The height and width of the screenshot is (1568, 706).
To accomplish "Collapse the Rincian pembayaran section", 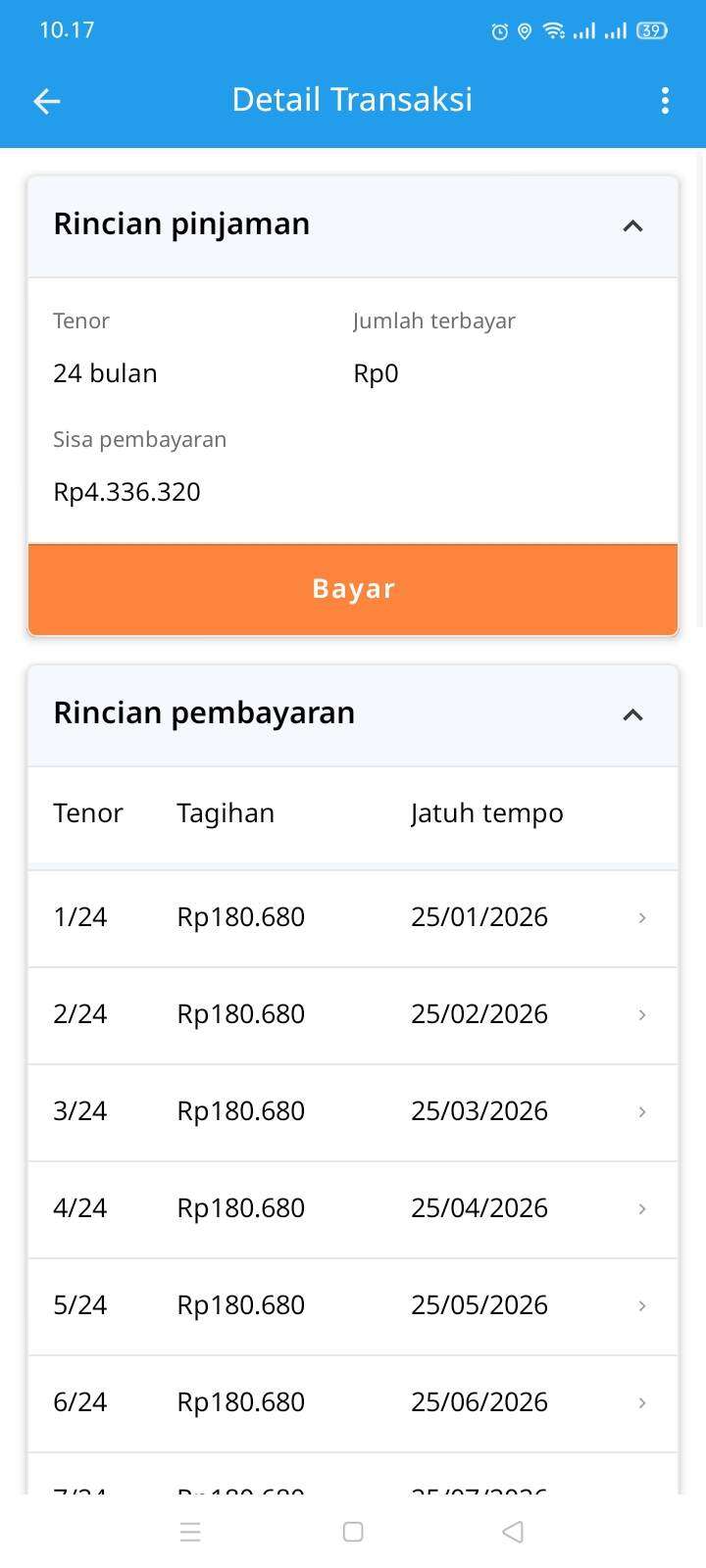I will pos(632,714).
